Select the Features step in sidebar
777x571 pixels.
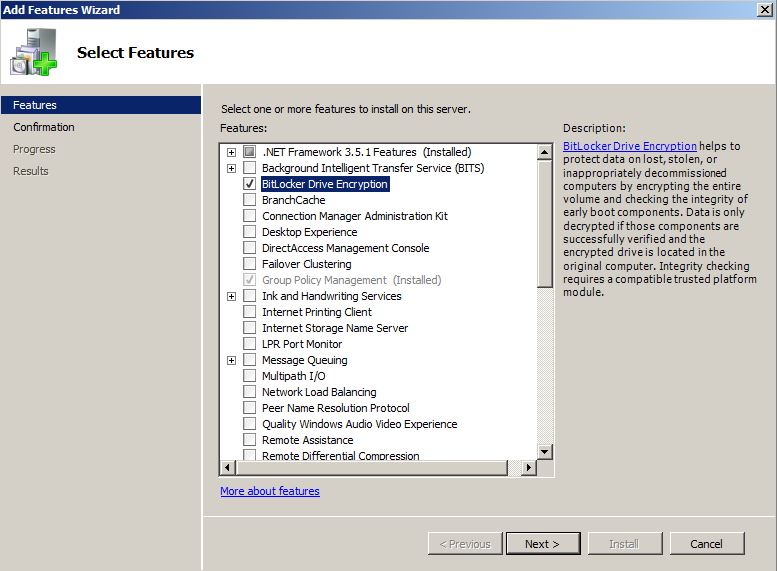click(101, 105)
